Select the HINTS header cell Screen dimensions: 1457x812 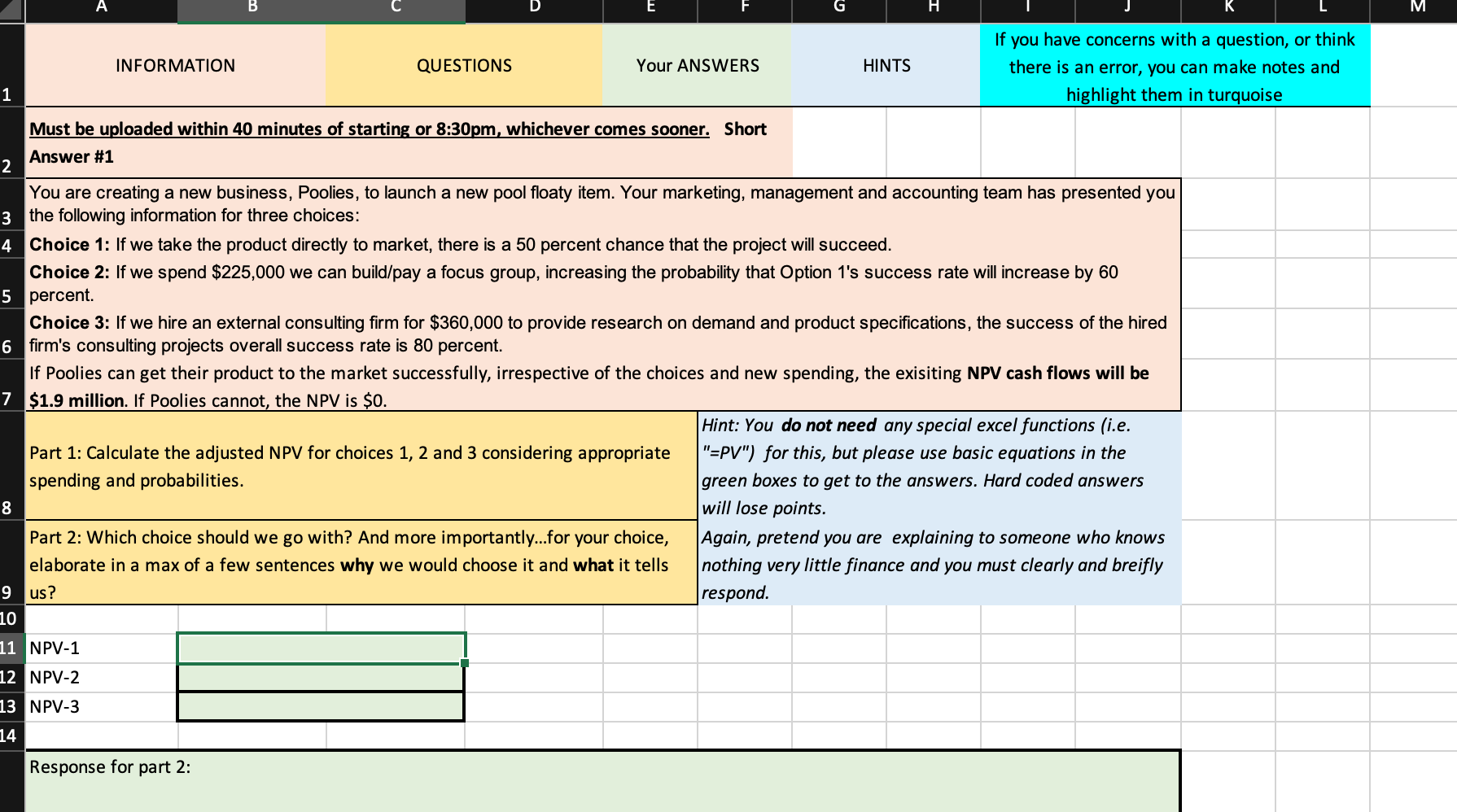[x=885, y=65]
